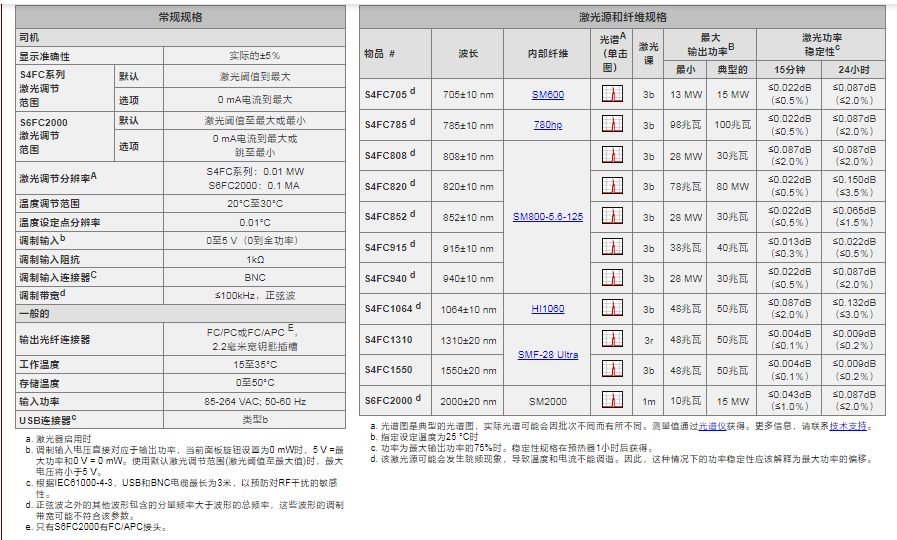Screen dimensions: 897x540
Task: Click the HI1060 fiber link
Action: point(547,309)
